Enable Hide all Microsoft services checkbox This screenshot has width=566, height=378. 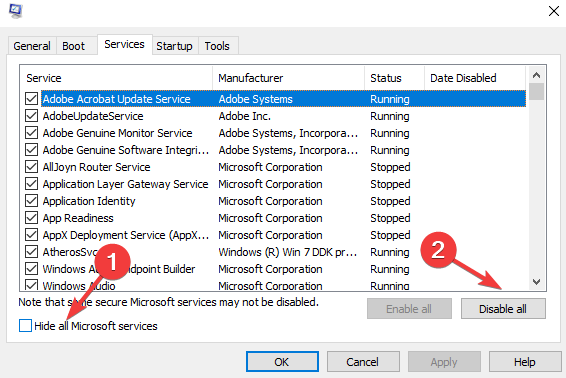click(x=25, y=326)
